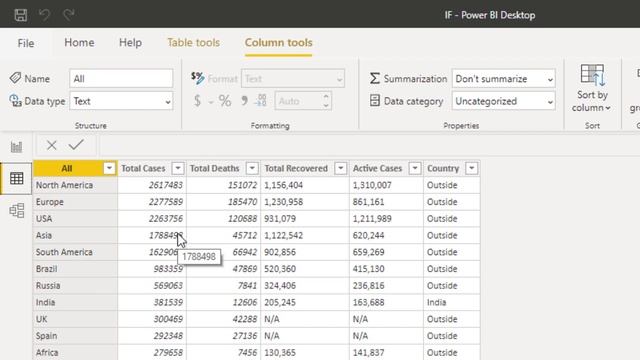Viewport: 640px width, 360px height.
Task: Select the Data view table icon
Action: 16,178
